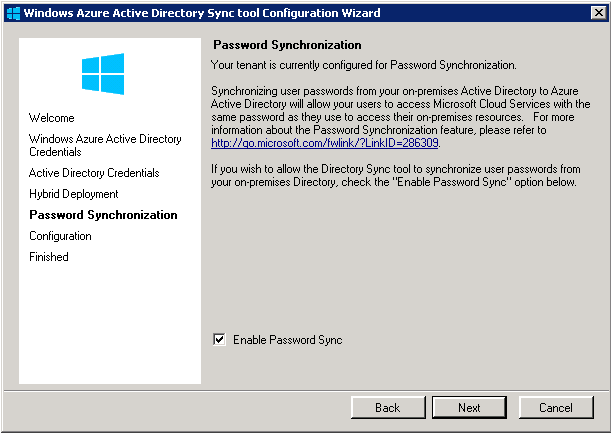Click Next to continue the wizard
611x434 pixels.
coord(469,408)
